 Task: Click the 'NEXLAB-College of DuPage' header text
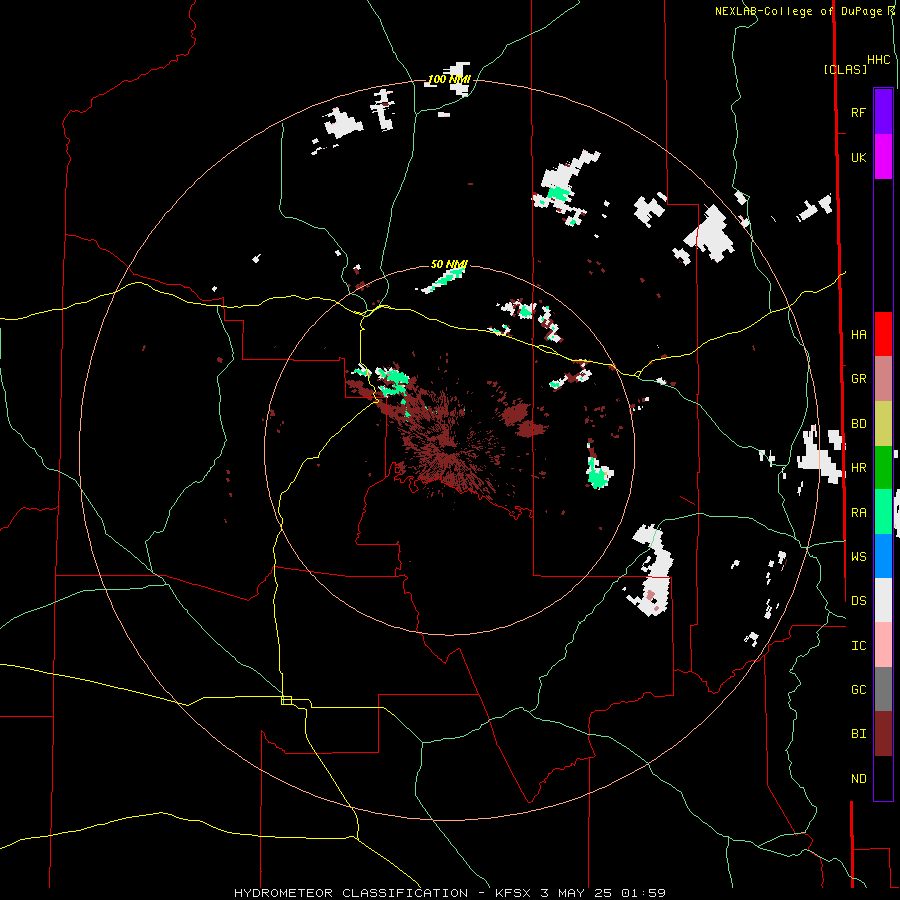798,11
